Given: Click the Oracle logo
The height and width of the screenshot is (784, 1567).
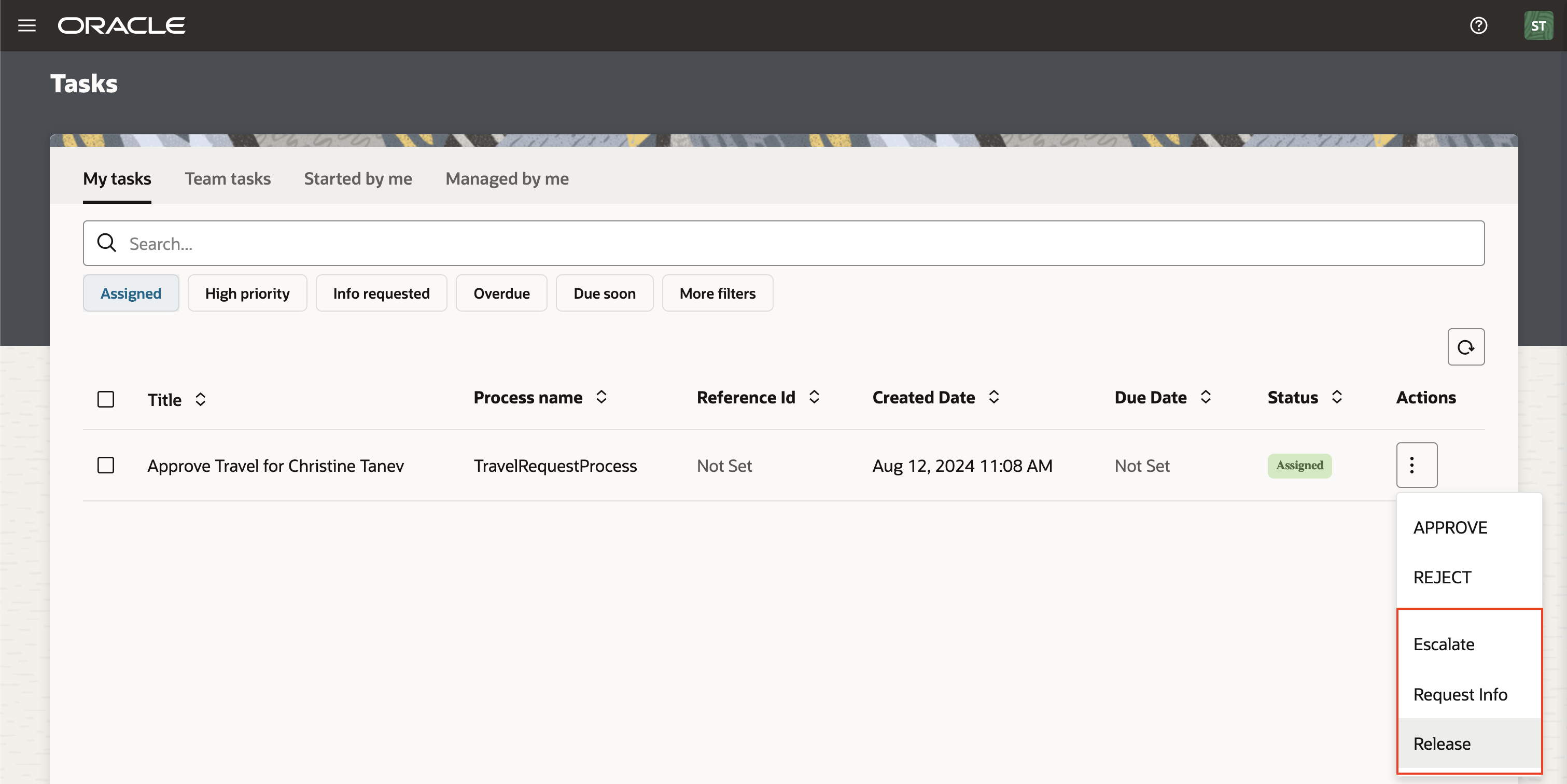Looking at the screenshot, I should pos(121,25).
